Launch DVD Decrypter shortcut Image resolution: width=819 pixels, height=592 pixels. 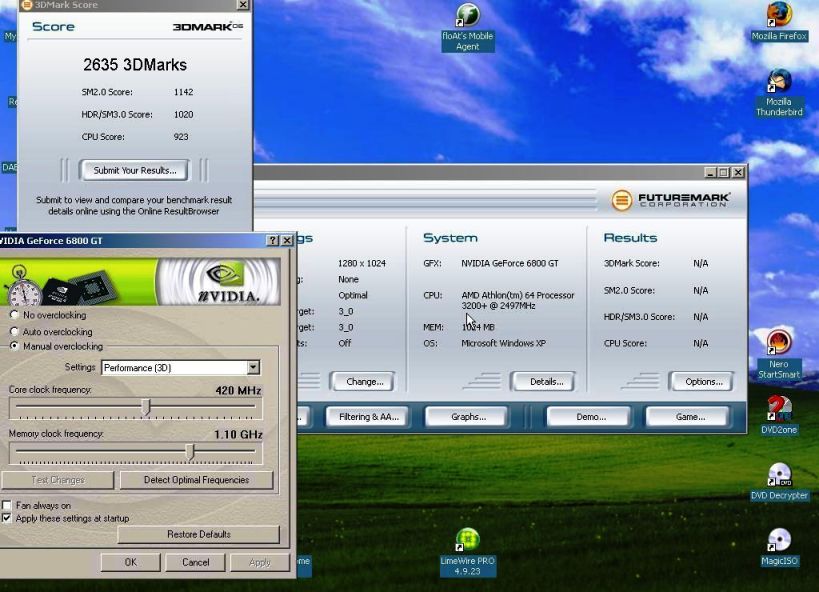click(x=779, y=476)
